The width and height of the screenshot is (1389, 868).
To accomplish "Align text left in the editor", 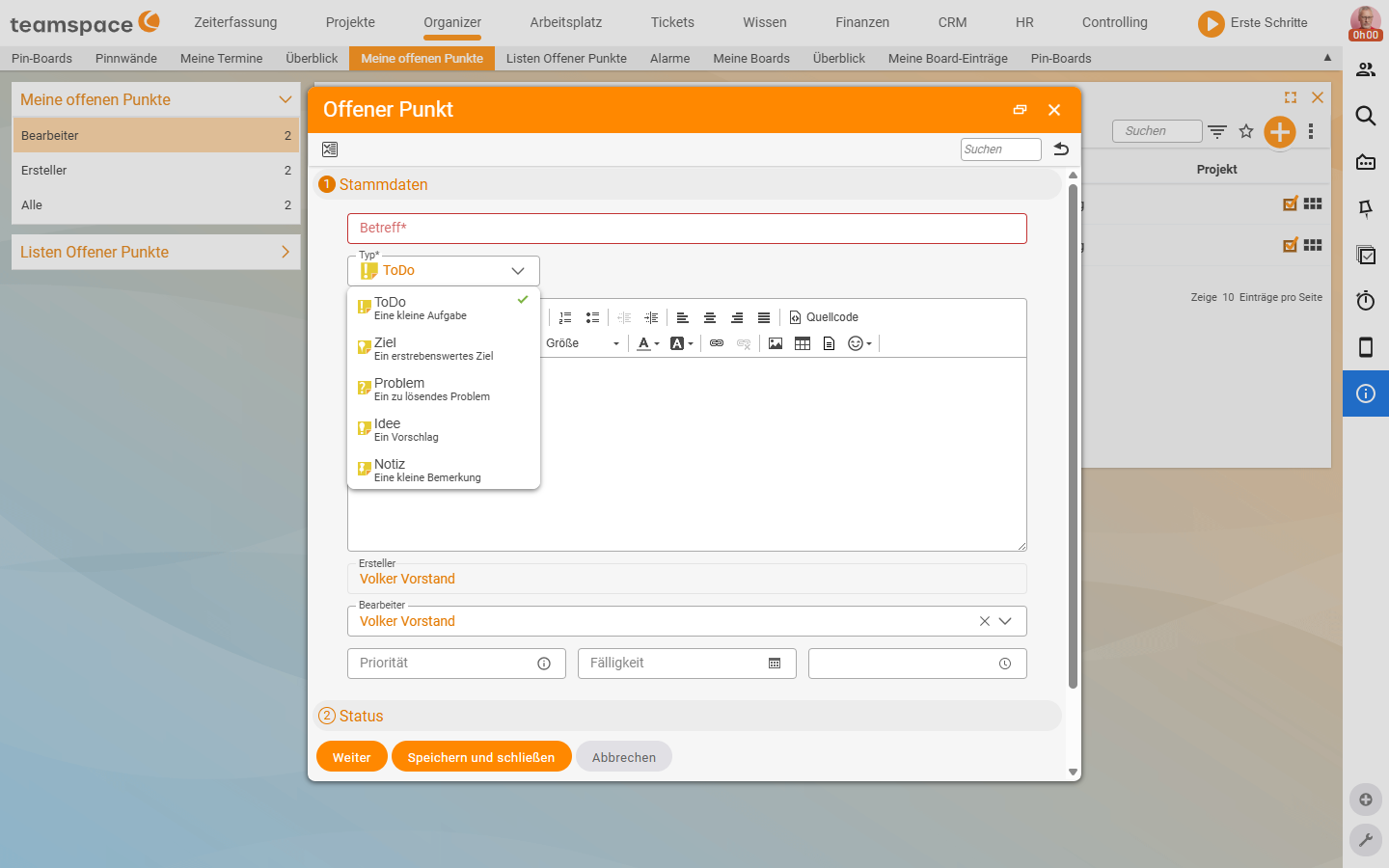I will pos(682,317).
